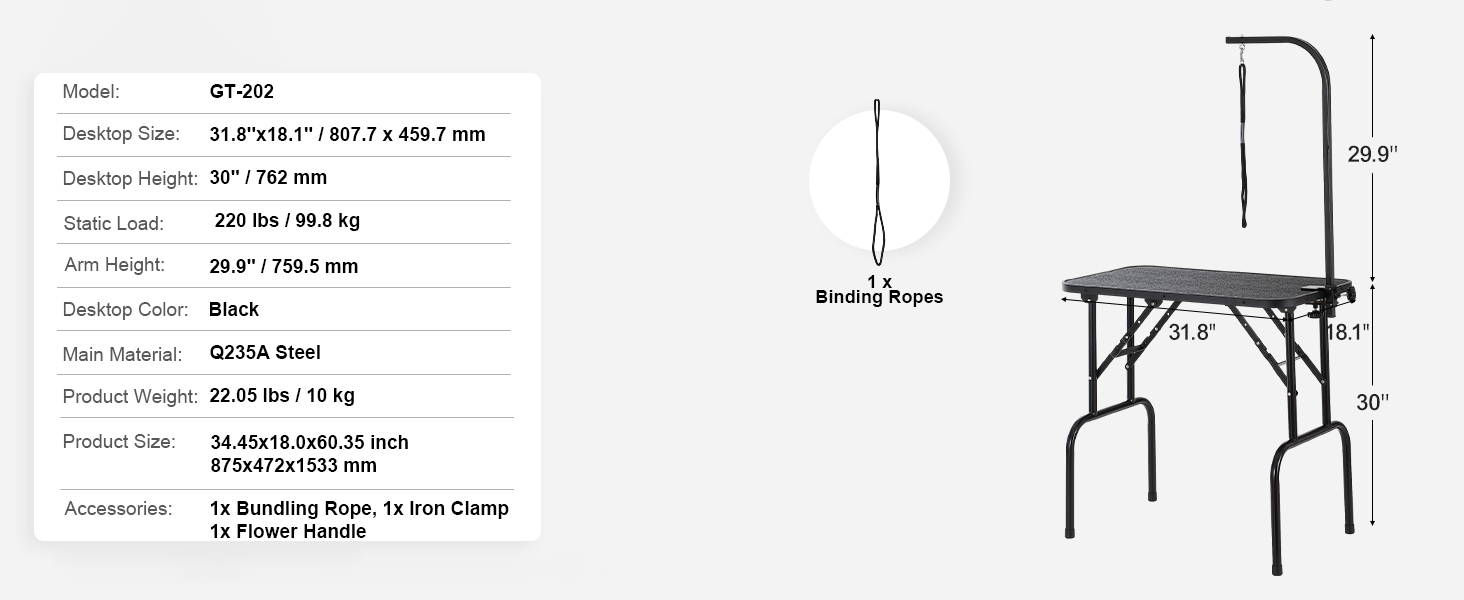Select the GT-202 model value
Screen dimensions: 1464x600
click(x=241, y=92)
